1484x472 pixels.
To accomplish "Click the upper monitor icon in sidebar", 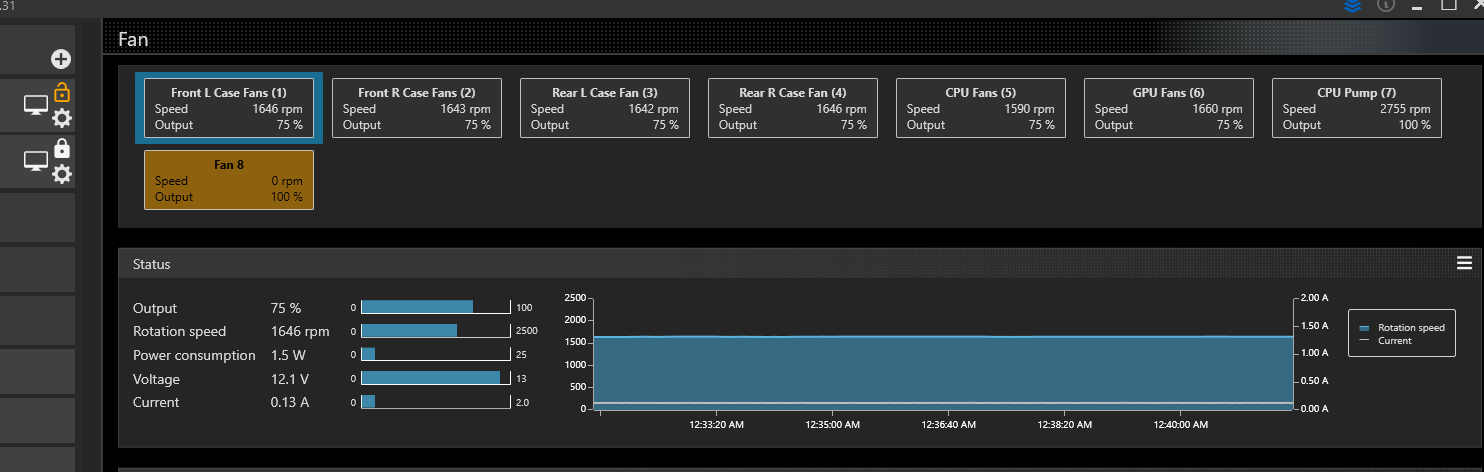I will (36, 106).
